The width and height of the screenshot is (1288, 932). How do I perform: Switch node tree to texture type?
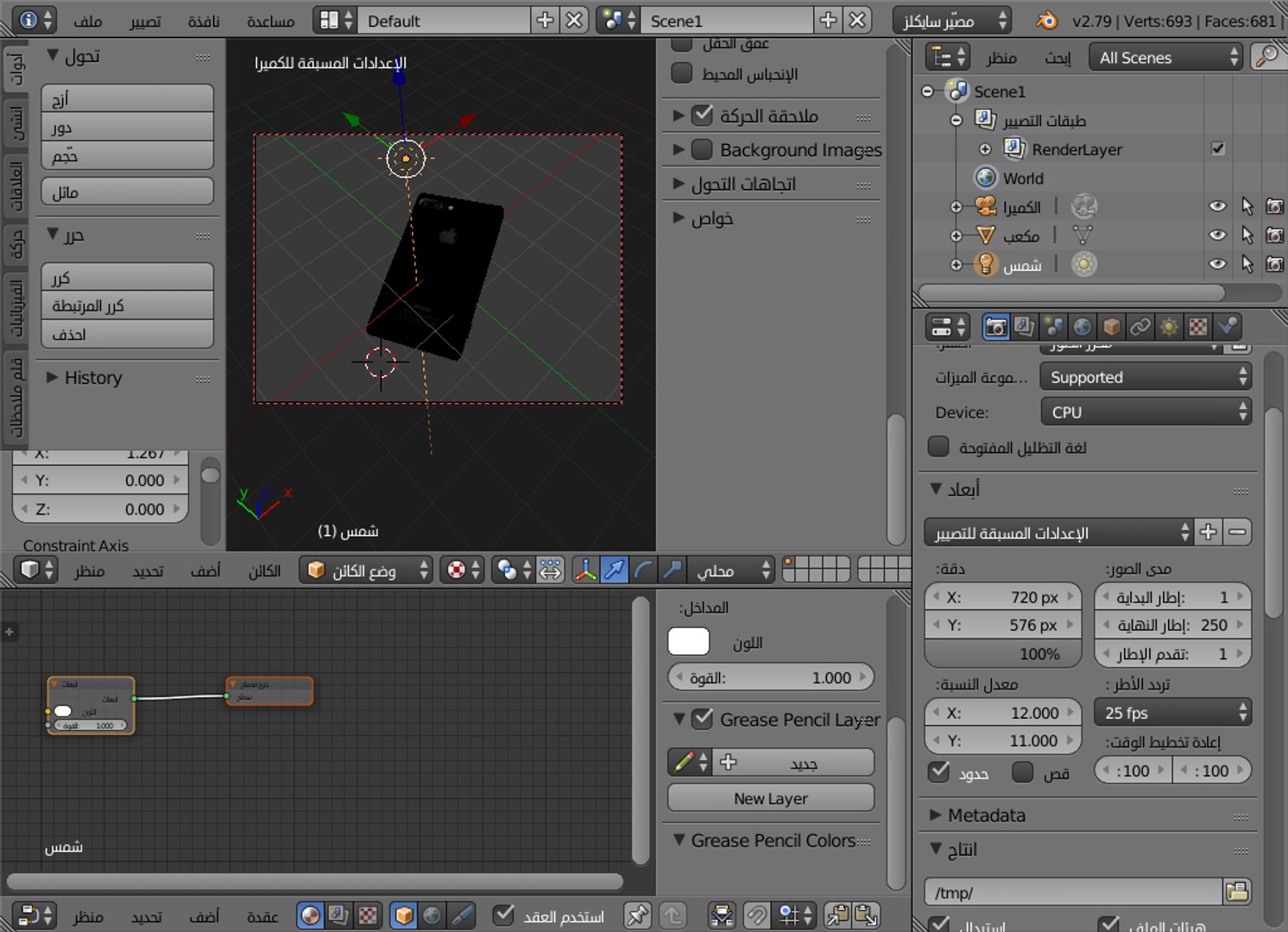click(368, 915)
